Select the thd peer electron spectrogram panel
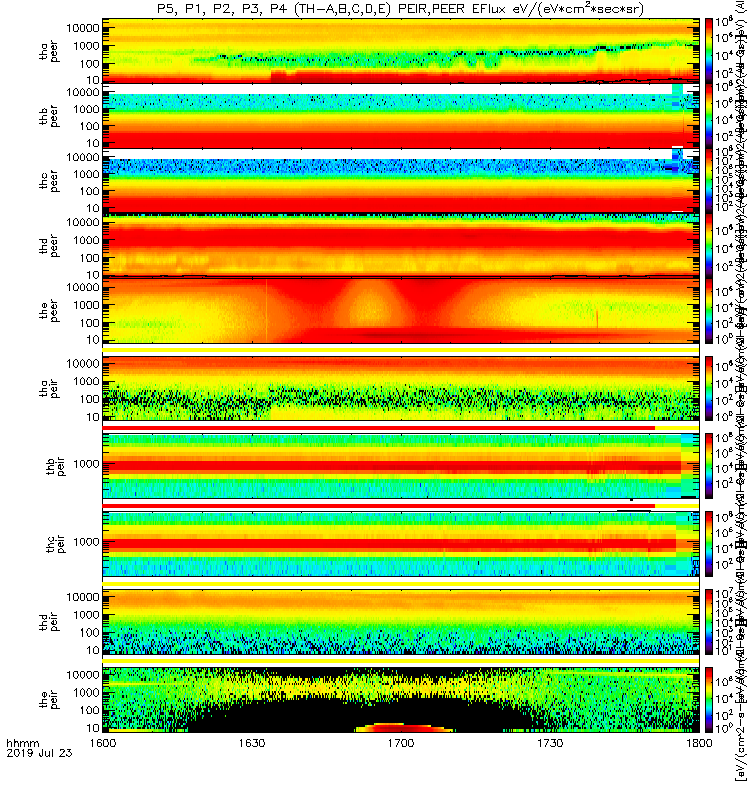This screenshot has height=800, width=750. [x=401, y=246]
